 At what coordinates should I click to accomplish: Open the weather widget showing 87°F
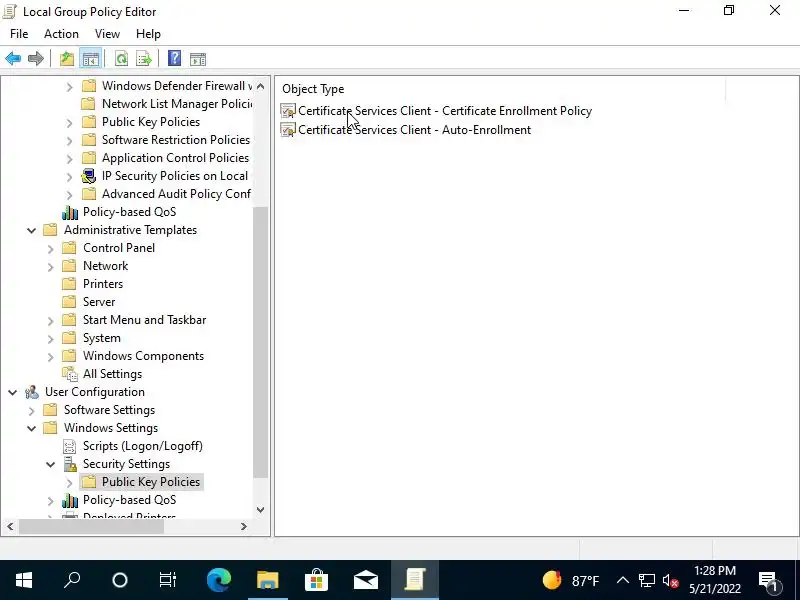tap(570, 580)
